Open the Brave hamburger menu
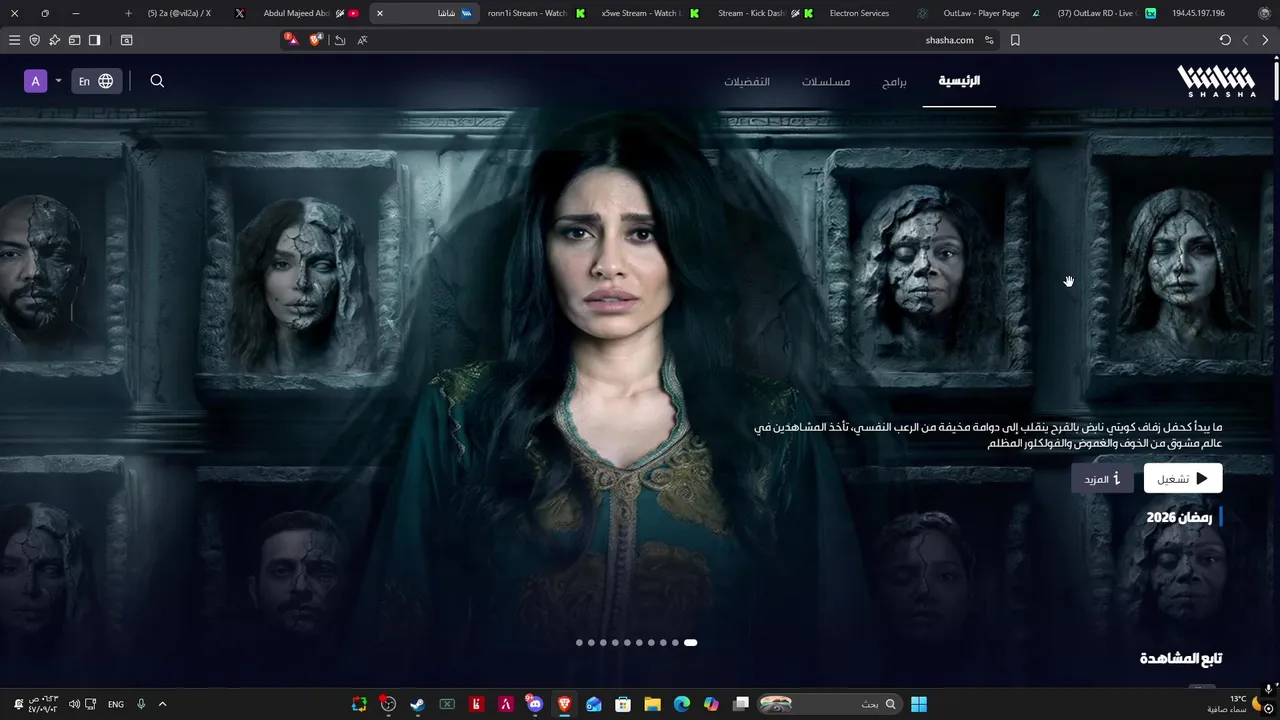This screenshot has height=720, width=1280. point(14,40)
